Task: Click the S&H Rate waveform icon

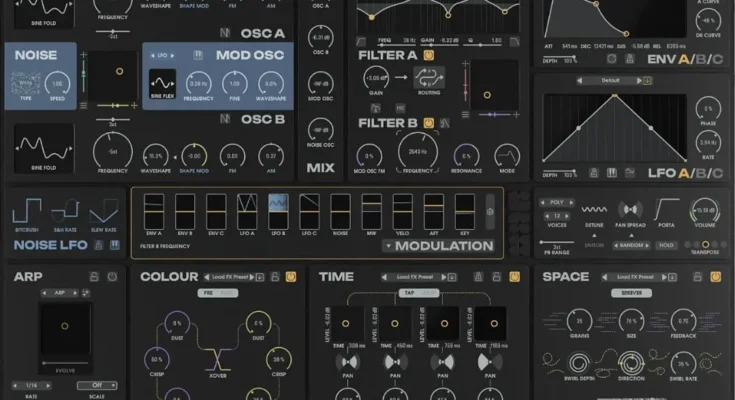Action: coord(65,211)
